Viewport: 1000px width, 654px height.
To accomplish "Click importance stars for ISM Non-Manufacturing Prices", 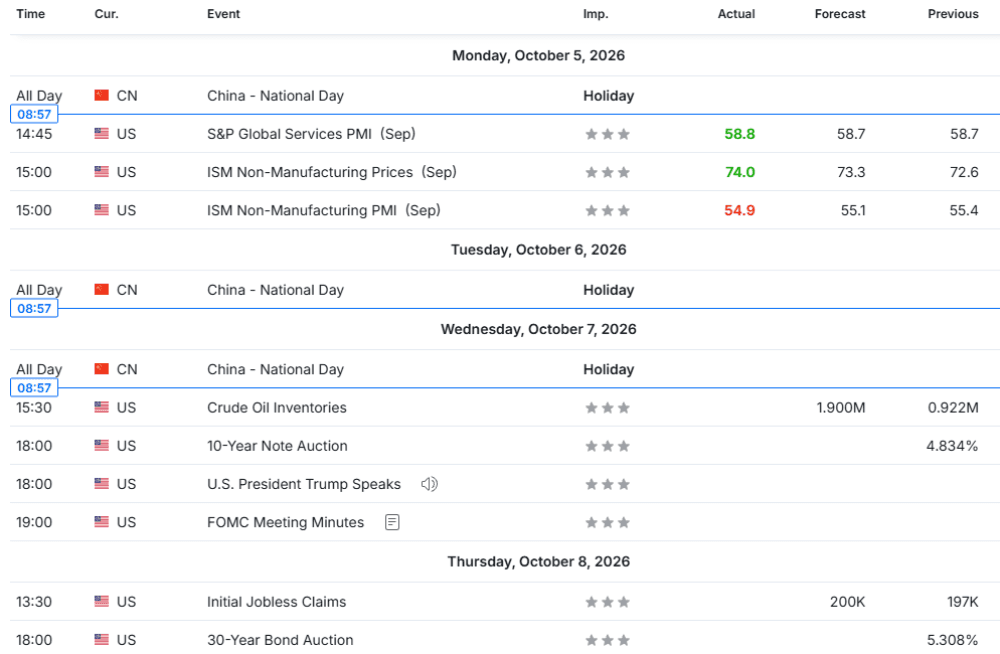I will point(608,172).
